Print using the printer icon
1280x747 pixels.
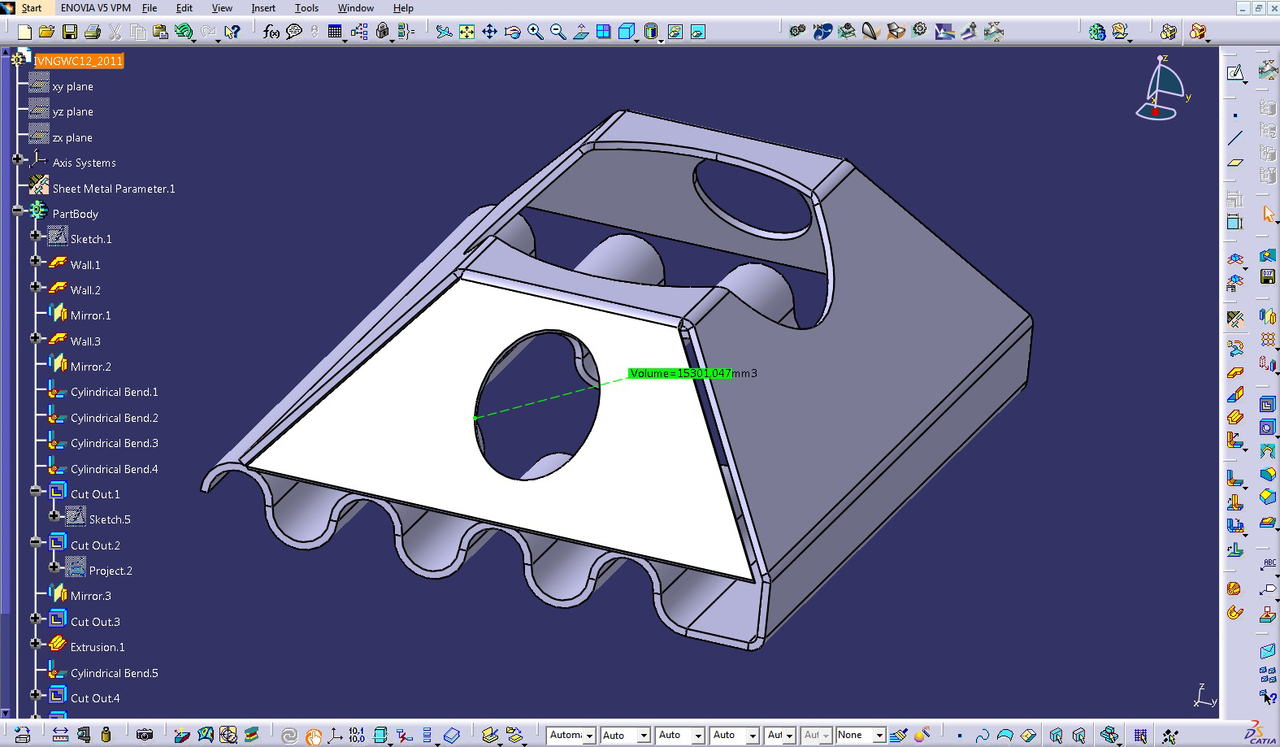pyautogui.click(x=92, y=32)
